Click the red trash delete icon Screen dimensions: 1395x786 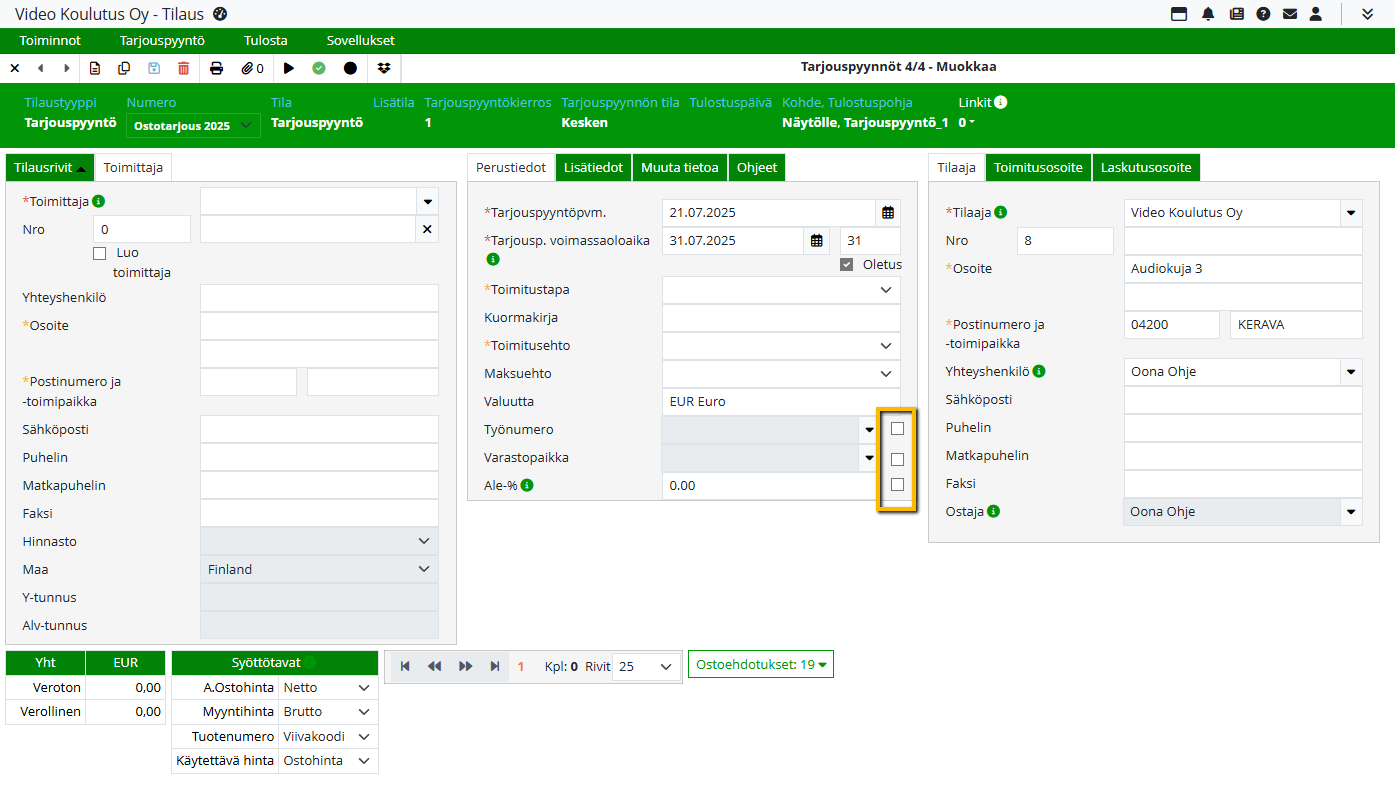[x=183, y=68]
